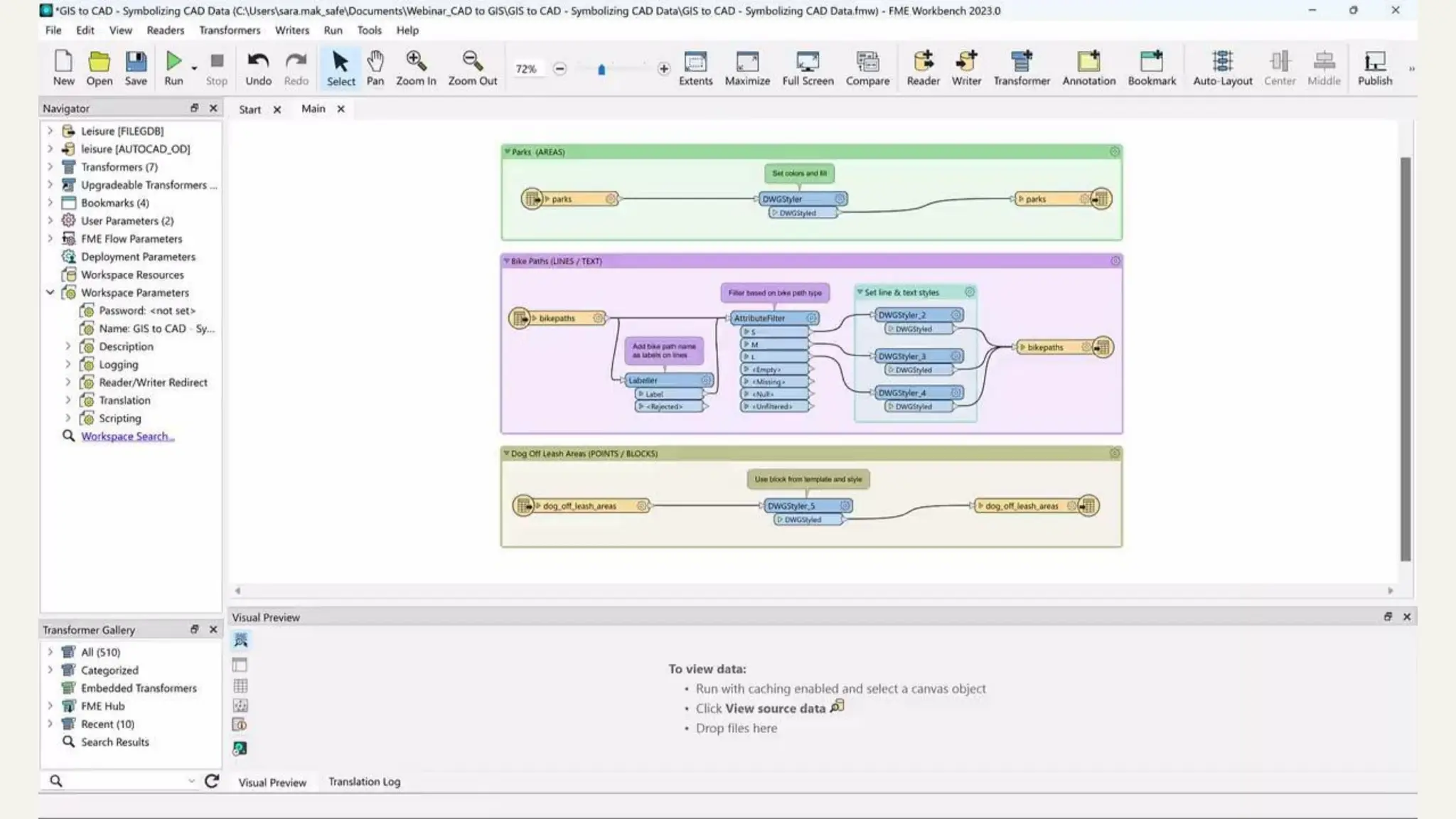This screenshot has width=1456, height=819.
Task: Click the zoom level slider handle
Action: click(601, 69)
